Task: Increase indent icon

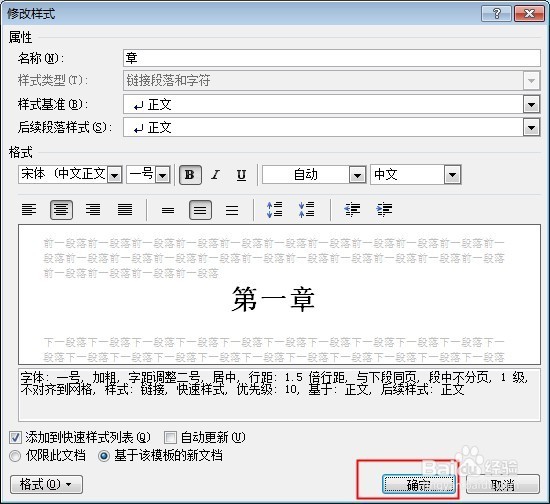Action: pyautogui.click(x=384, y=210)
